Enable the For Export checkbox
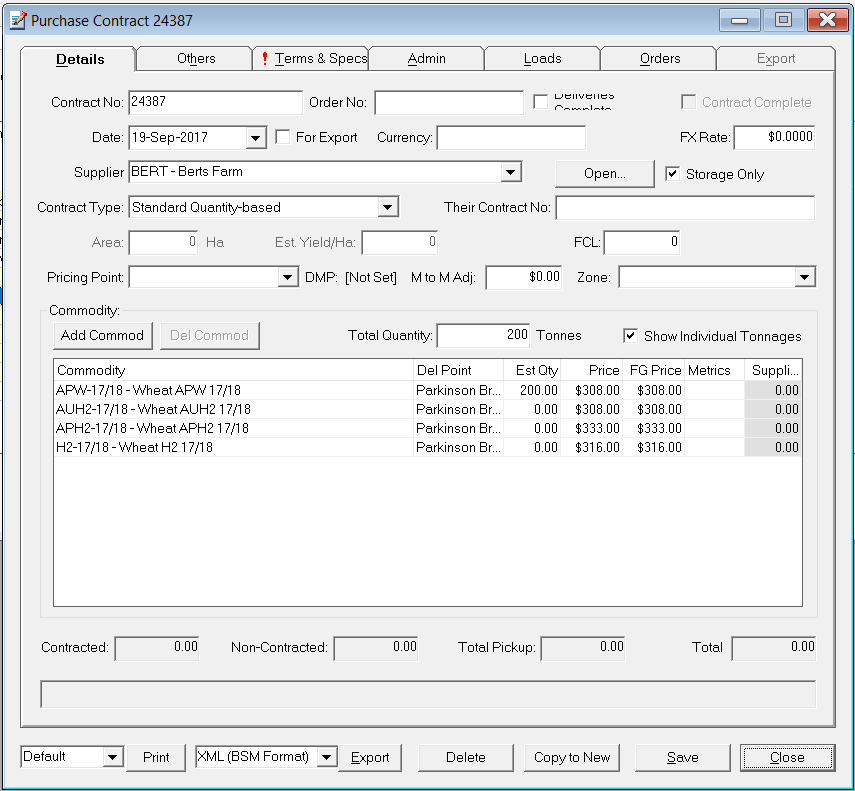The height and width of the screenshot is (791, 855). [282, 137]
